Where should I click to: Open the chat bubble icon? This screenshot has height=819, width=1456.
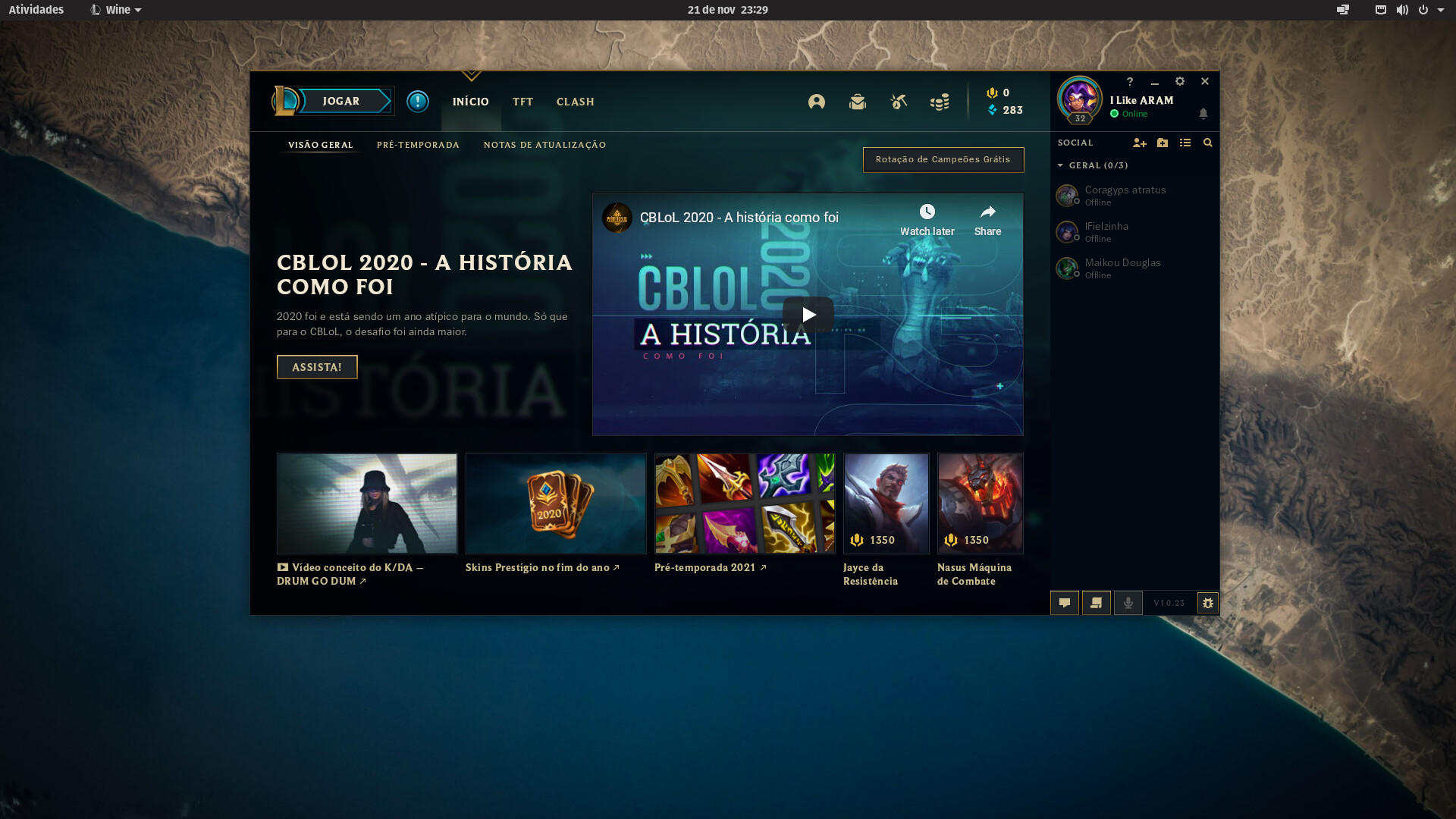point(1065,603)
